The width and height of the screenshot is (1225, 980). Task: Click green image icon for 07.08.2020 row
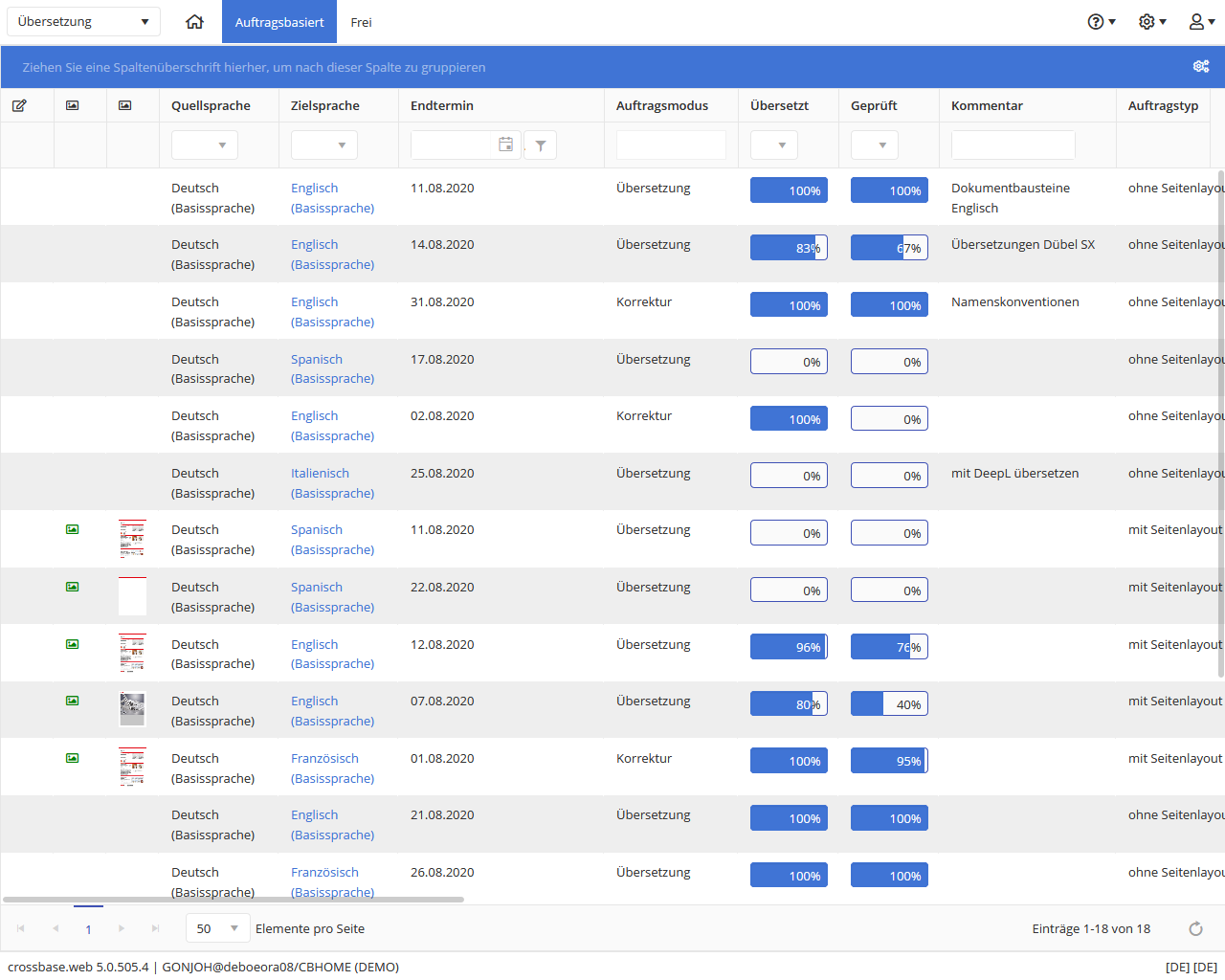point(73,701)
